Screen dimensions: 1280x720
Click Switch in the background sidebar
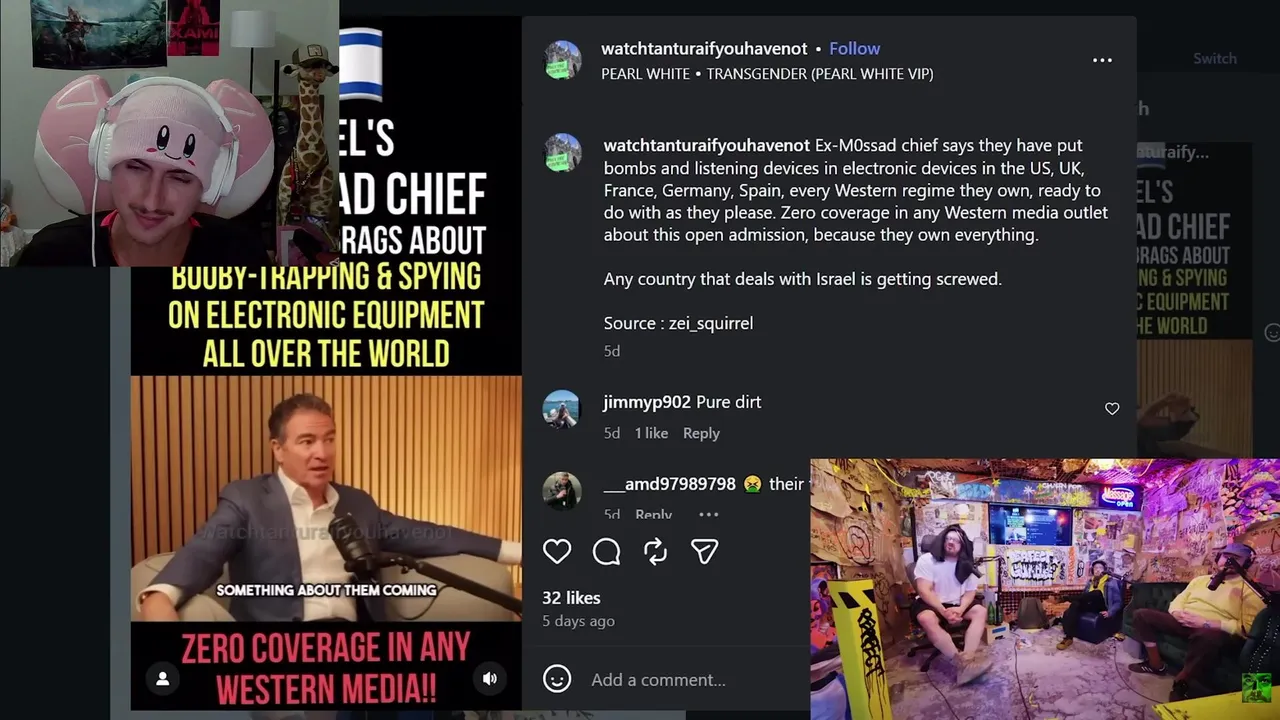[x=1215, y=58]
